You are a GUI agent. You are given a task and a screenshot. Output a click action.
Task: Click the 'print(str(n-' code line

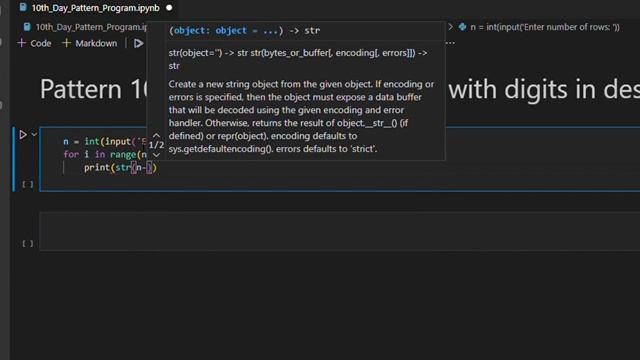pyautogui.click(x=120, y=168)
